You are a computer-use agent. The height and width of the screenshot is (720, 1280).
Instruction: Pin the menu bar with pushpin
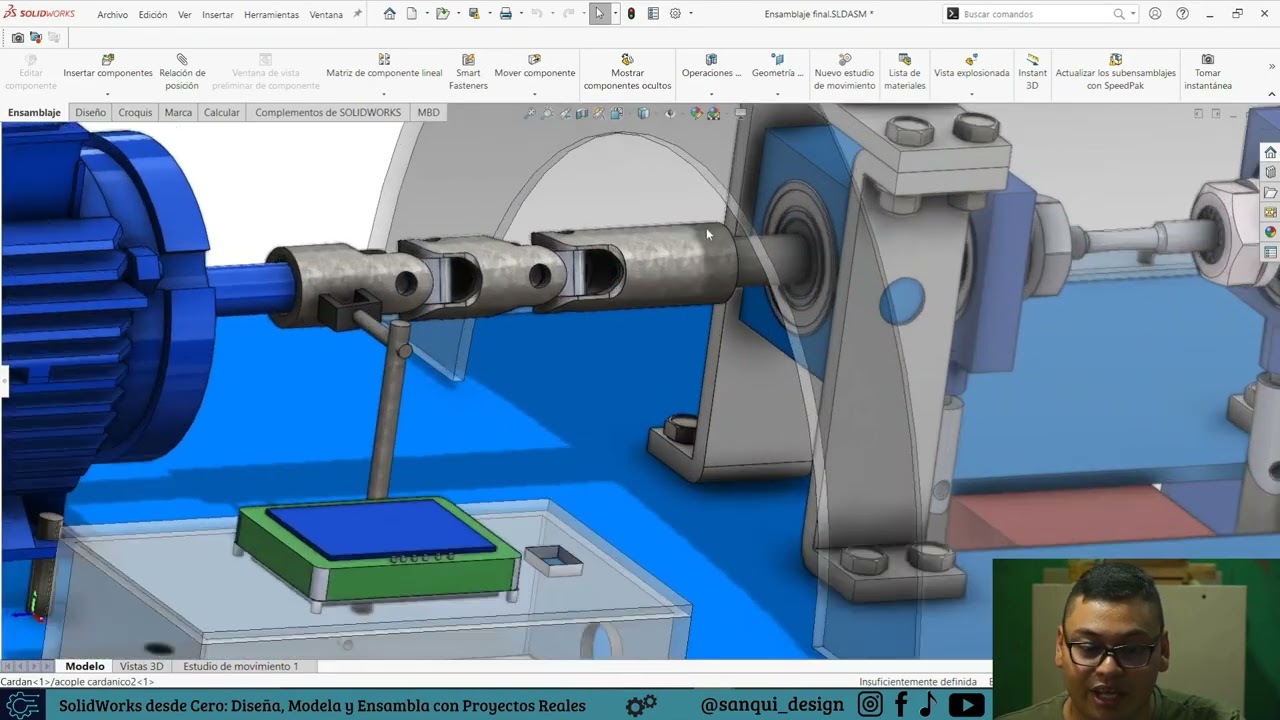click(x=357, y=14)
